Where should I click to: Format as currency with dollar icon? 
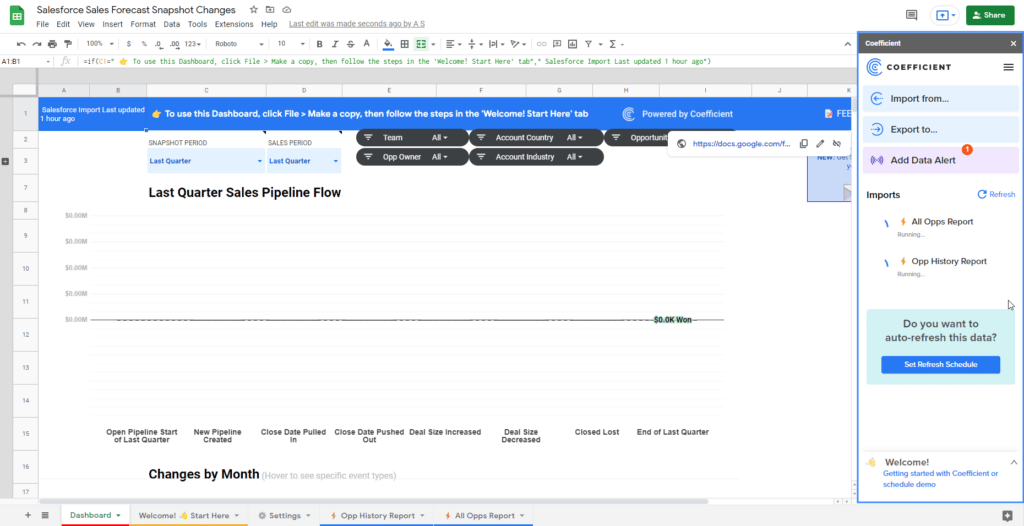pyautogui.click(x=129, y=44)
